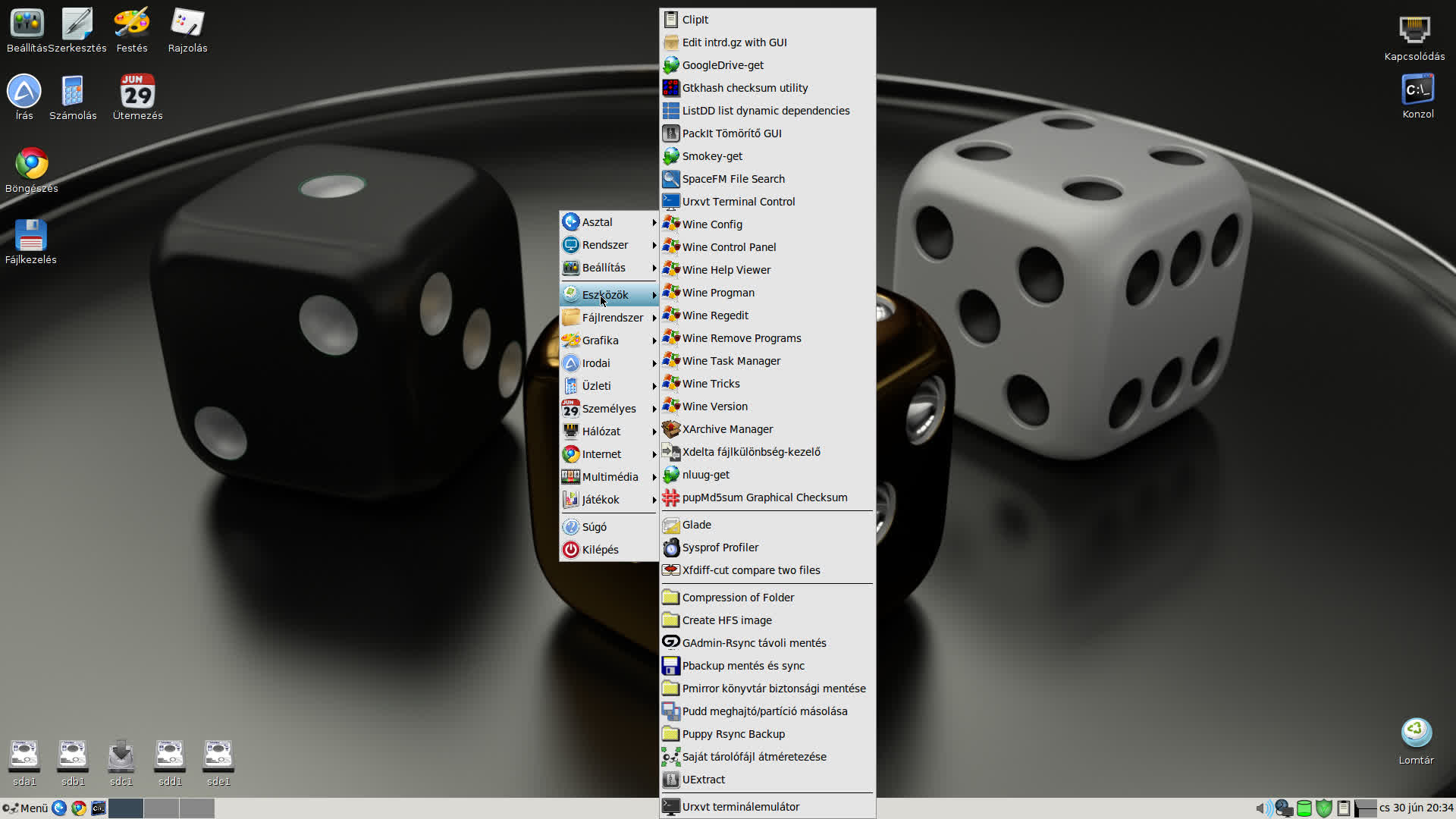Open Wine Task Manager

pos(767,361)
